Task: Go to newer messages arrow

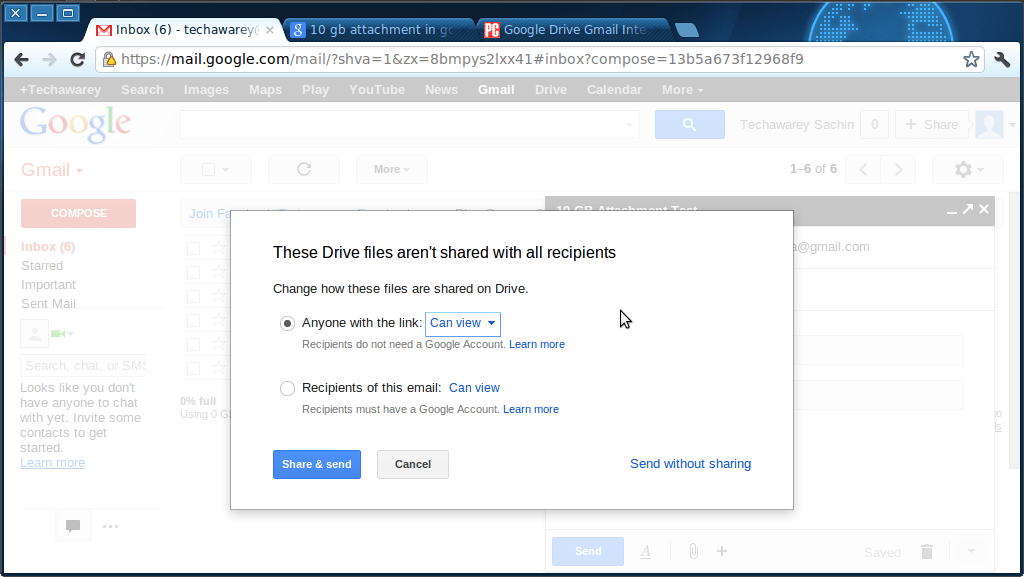Action: tap(863, 170)
